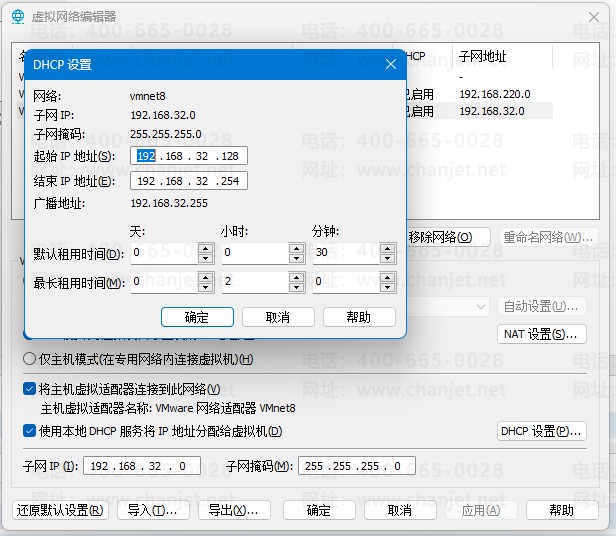Click the 子网掩码 field in main window

[x=357, y=466]
